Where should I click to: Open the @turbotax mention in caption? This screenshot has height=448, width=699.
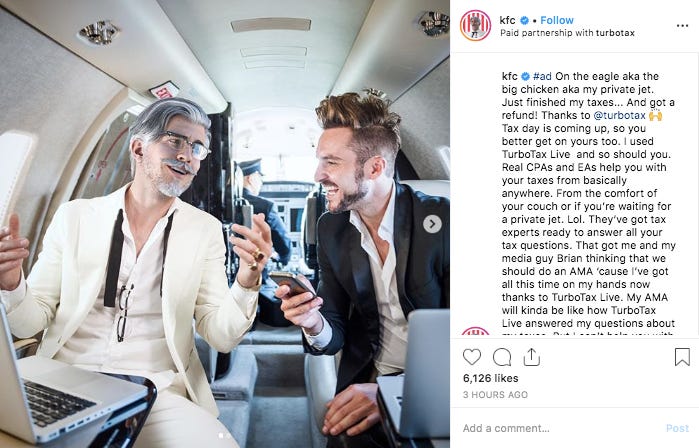620,115
